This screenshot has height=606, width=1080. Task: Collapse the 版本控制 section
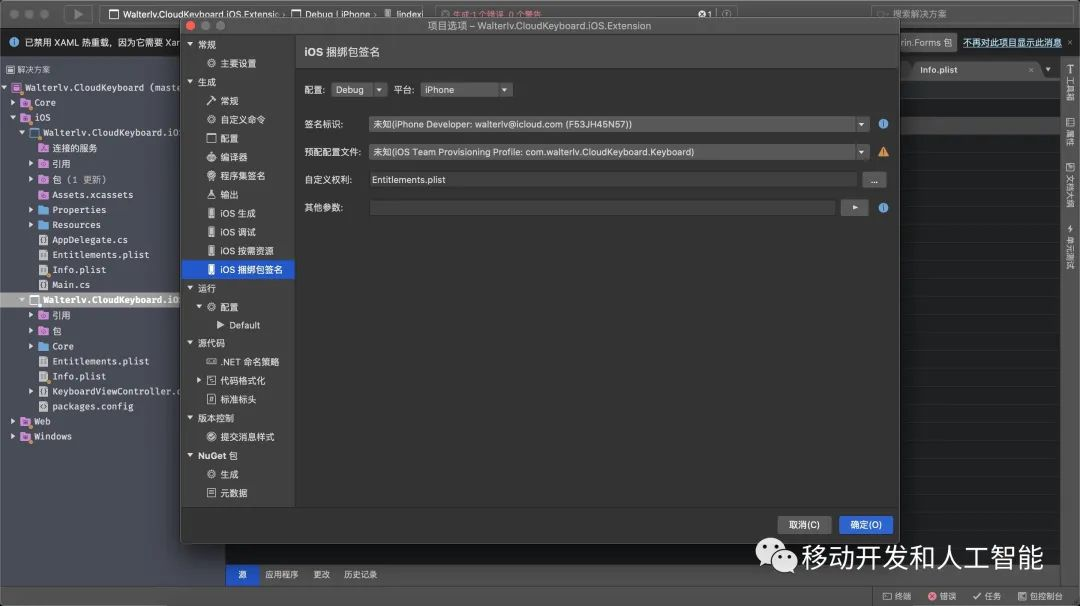pyautogui.click(x=190, y=417)
